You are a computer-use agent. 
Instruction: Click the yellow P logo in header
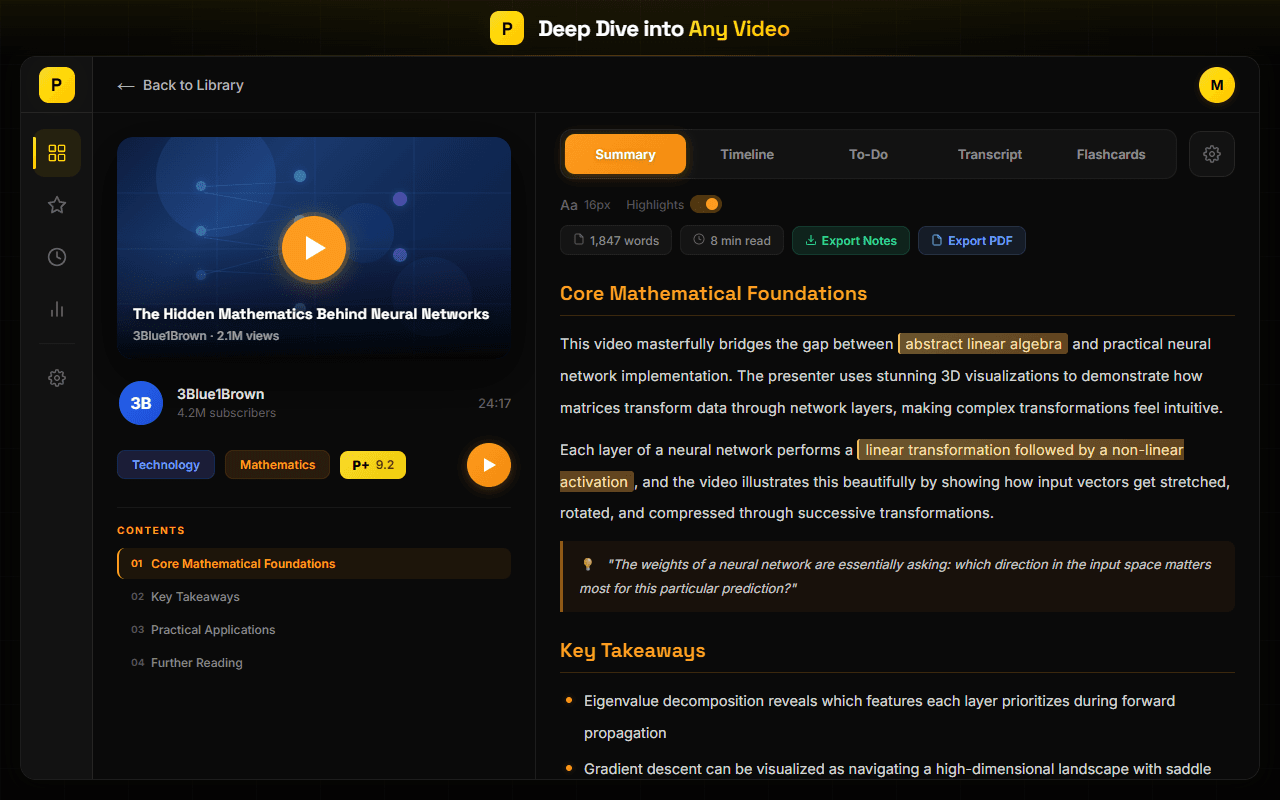point(507,28)
